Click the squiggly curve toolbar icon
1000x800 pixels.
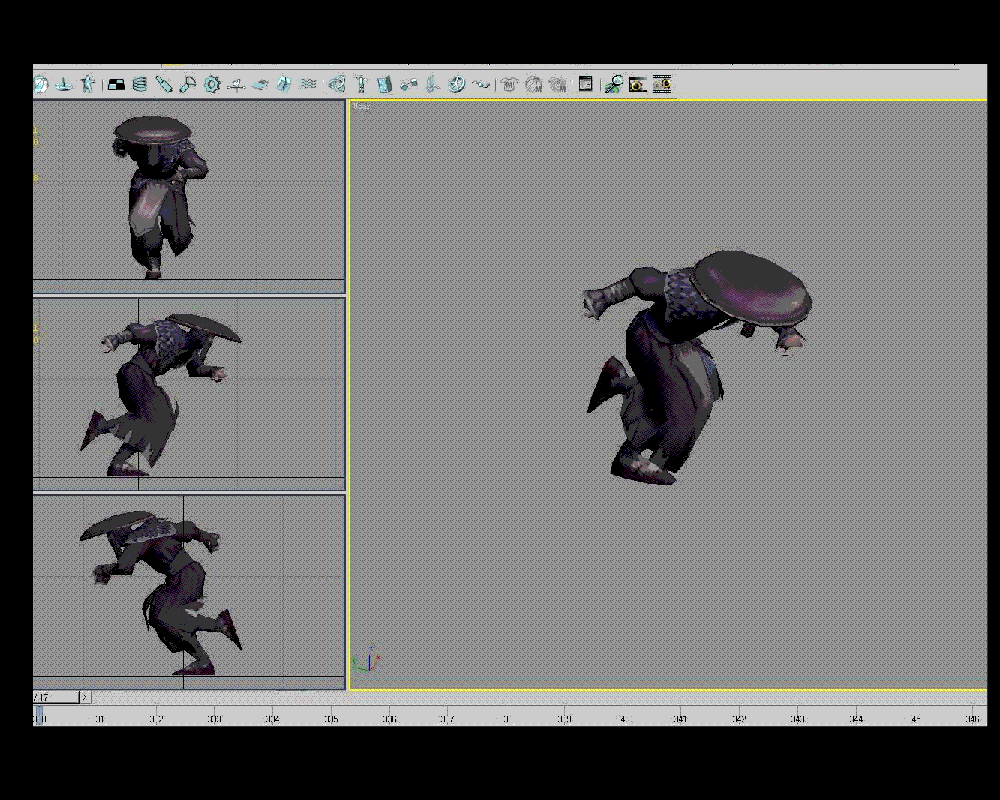click(481, 84)
